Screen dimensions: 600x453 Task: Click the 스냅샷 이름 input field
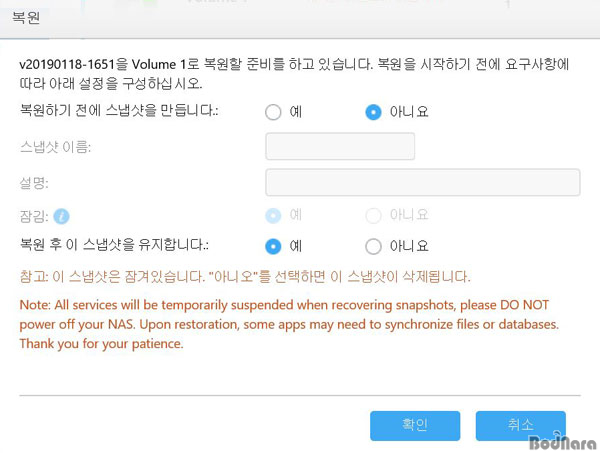click(x=340, y=146)
